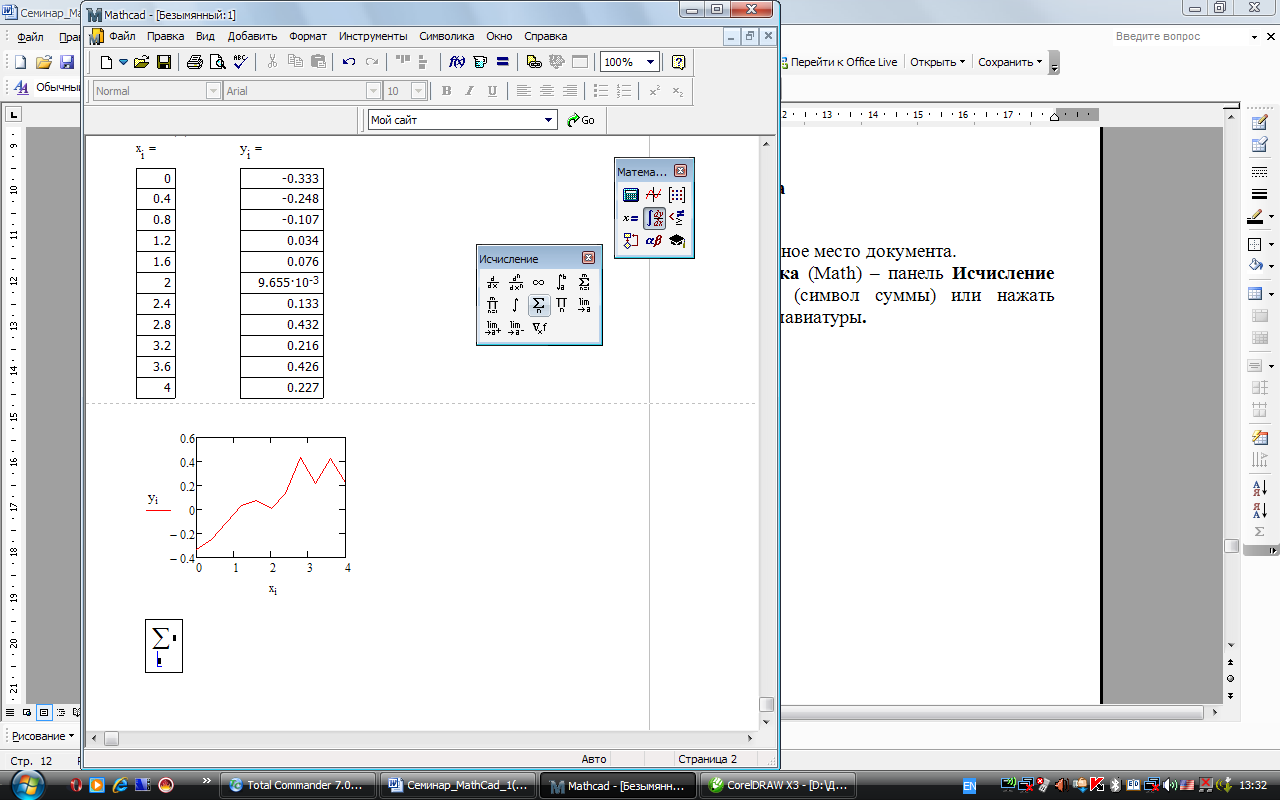Insert iterated product with limits

pyautogui.click(x=493, y=305)
